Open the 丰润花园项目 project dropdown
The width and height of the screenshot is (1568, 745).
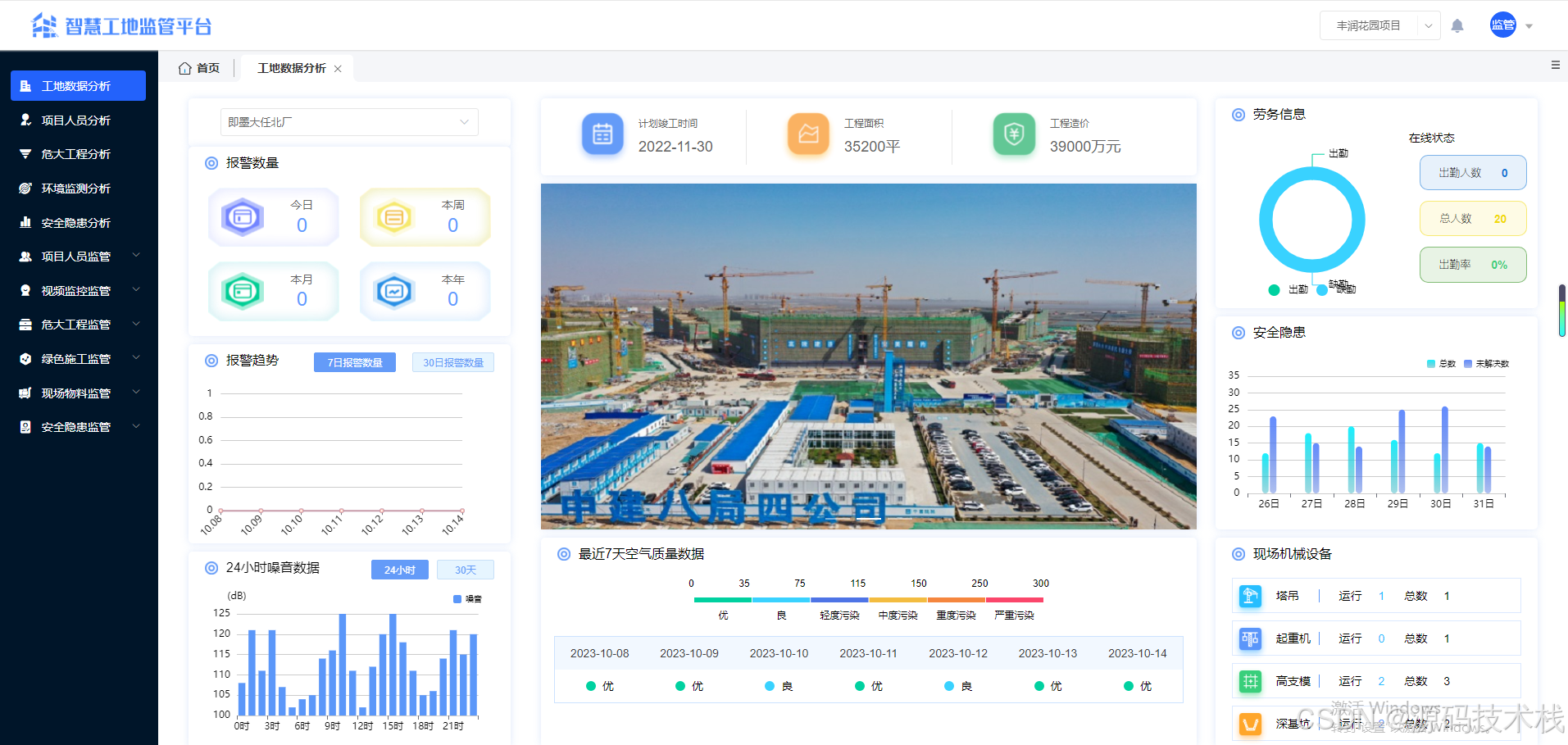coord(1379,26)
